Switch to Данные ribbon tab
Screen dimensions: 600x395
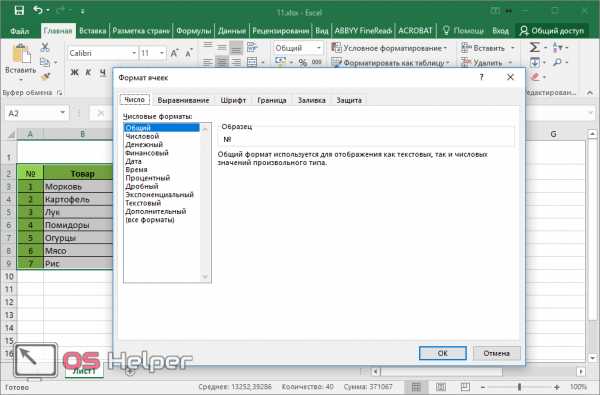pos(232,31)
